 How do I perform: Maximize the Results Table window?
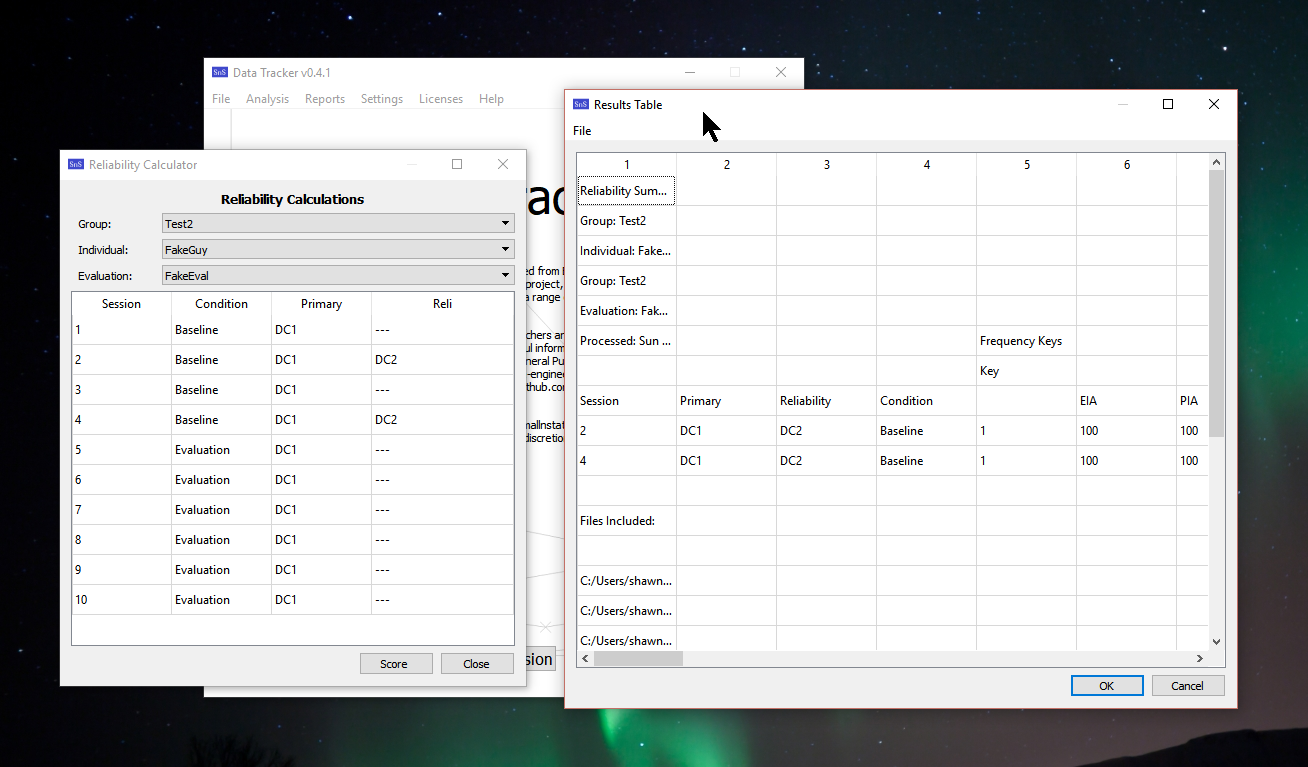(1167, 104)
